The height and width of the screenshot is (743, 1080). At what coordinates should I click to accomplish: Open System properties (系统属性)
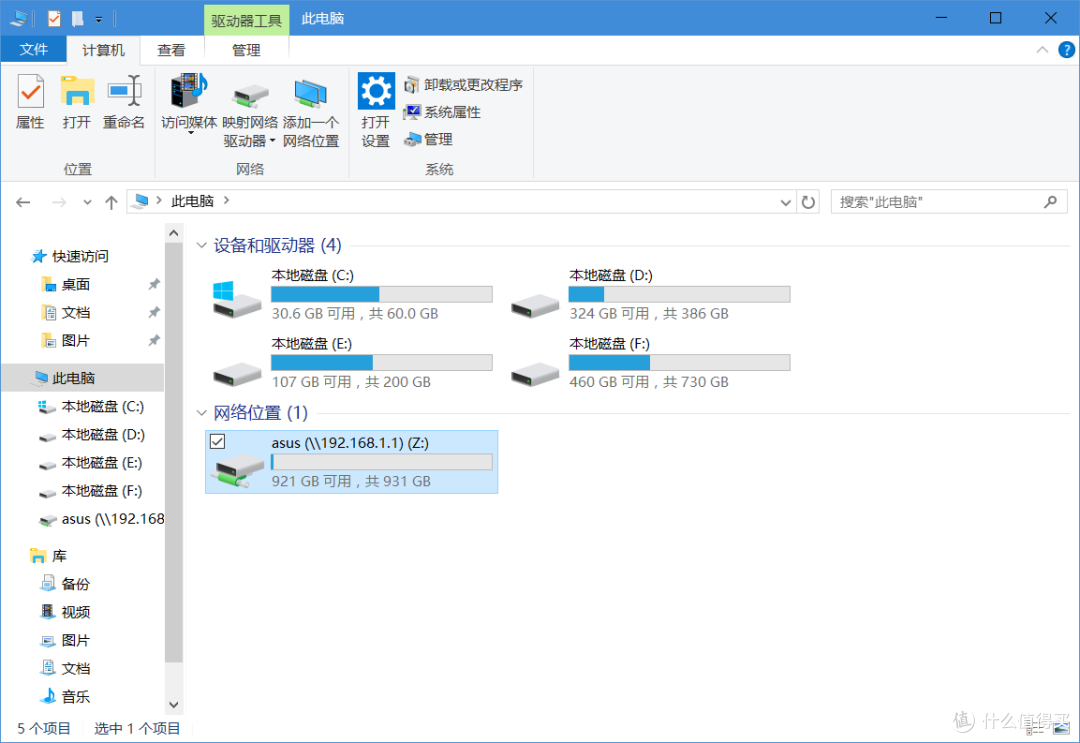442,112
